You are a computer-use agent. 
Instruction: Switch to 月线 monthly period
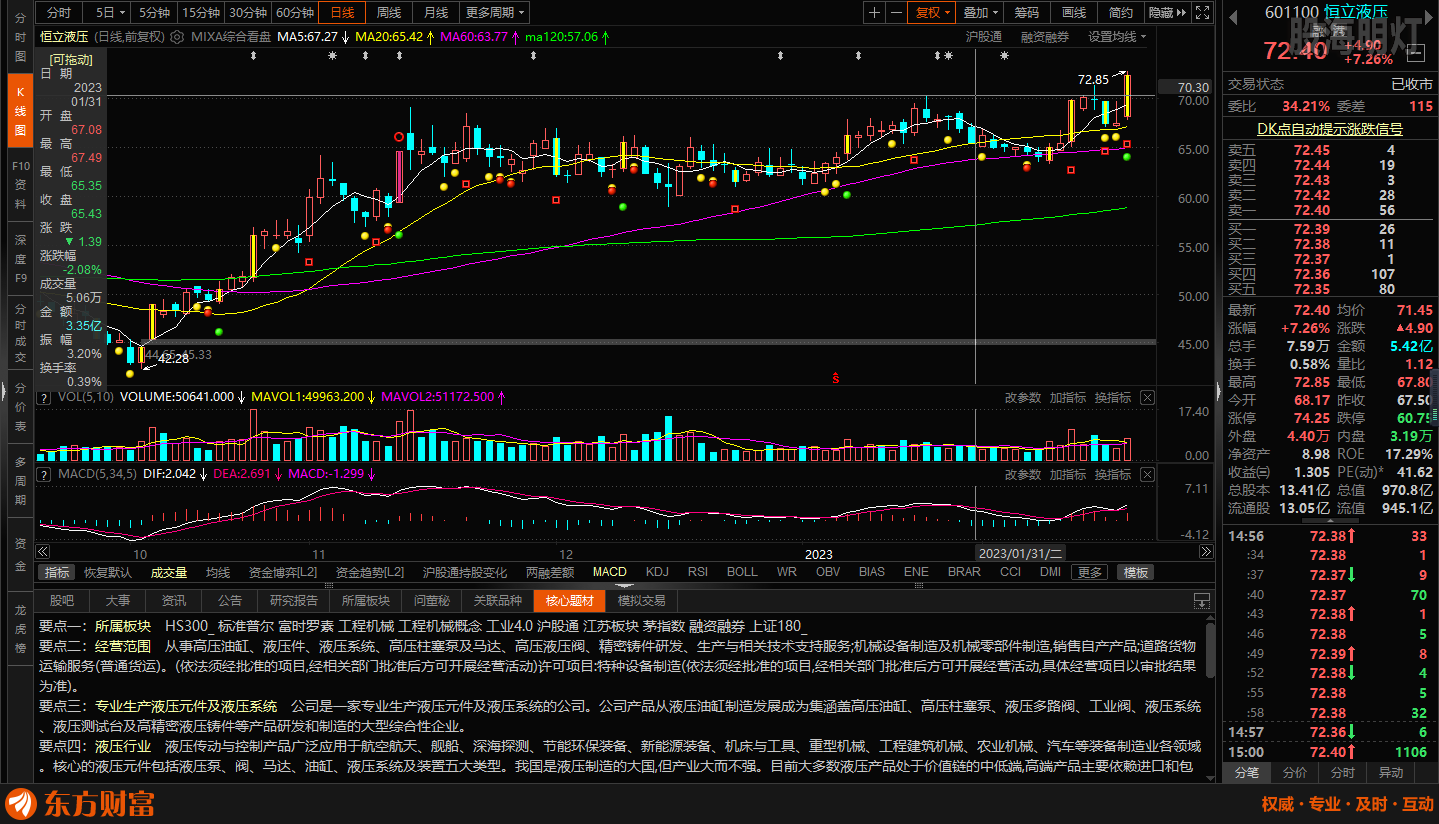(435, 13)
